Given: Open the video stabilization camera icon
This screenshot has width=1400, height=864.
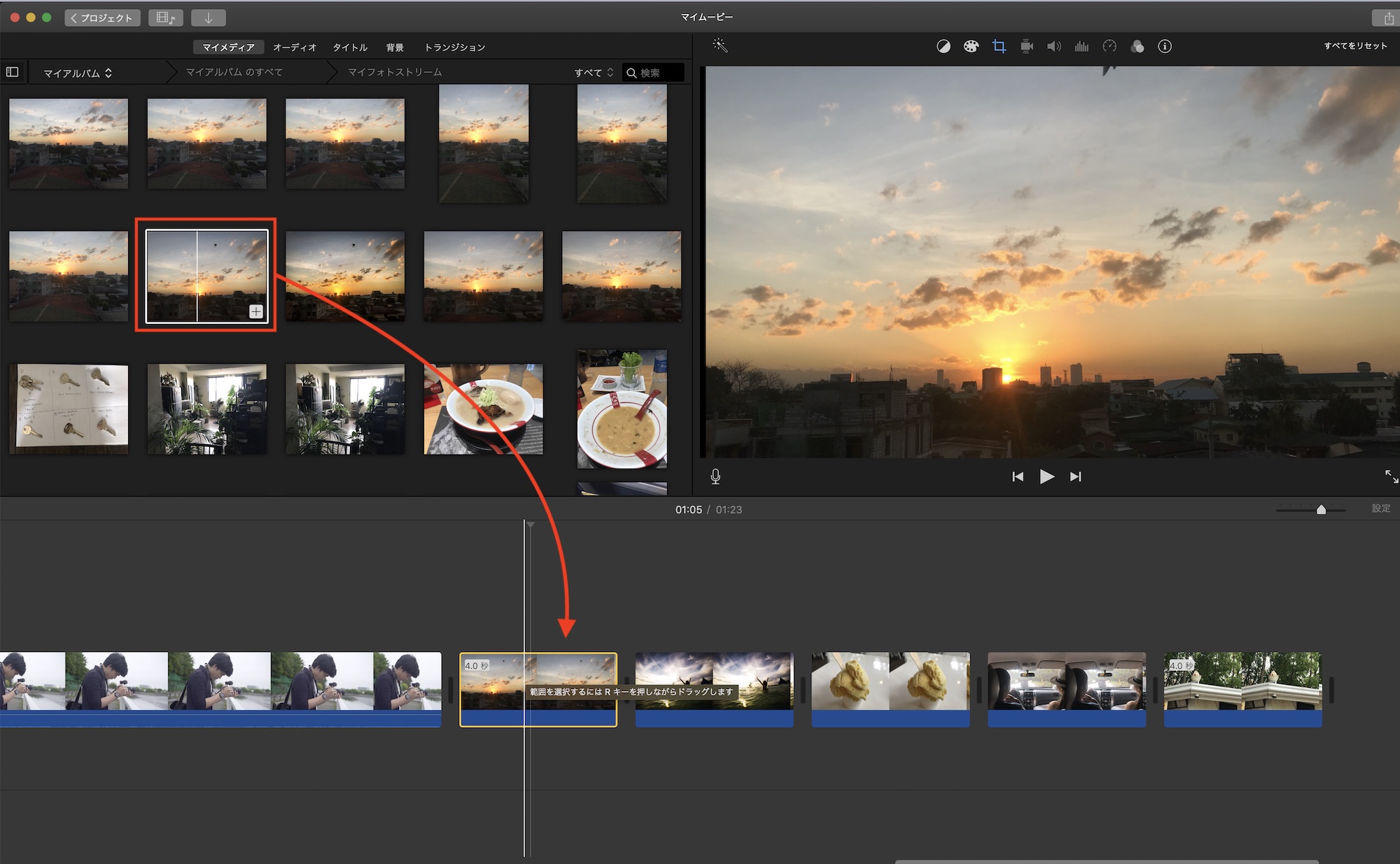Looking at the screenshot, I should click(x=1027, y=46).
